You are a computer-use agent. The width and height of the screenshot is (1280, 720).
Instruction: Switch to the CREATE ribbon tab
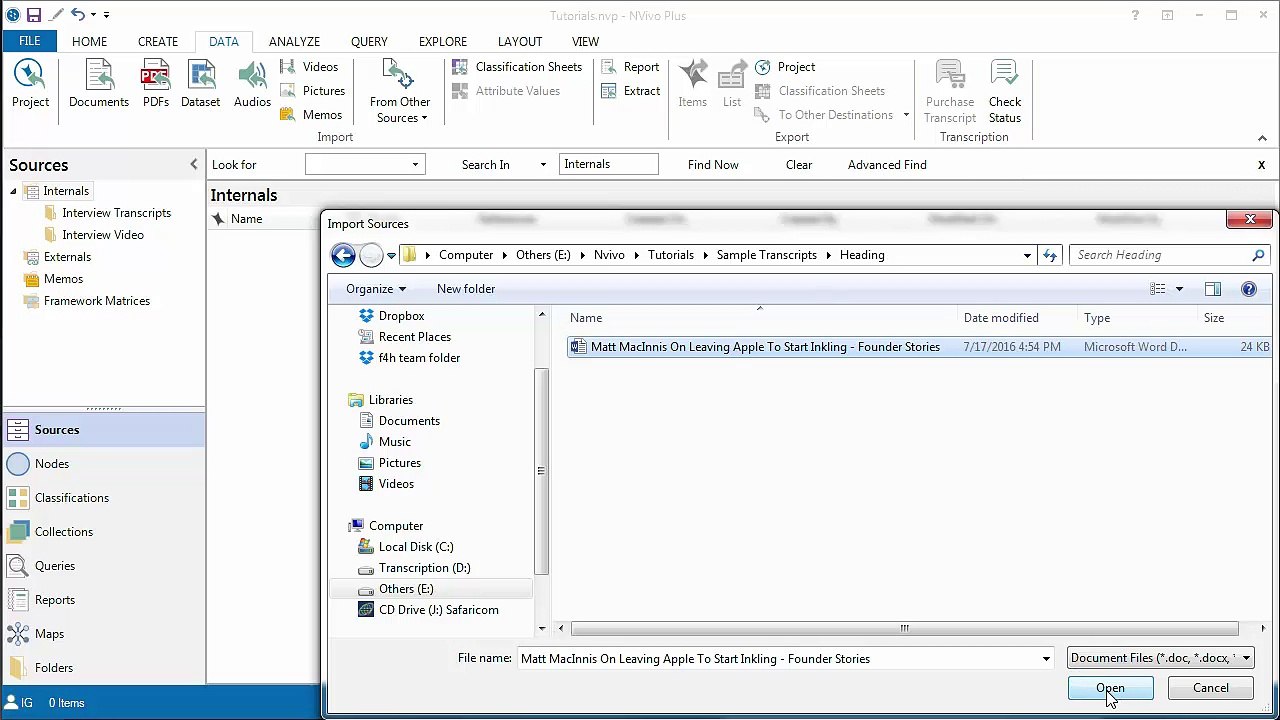(x=158, y=41)
